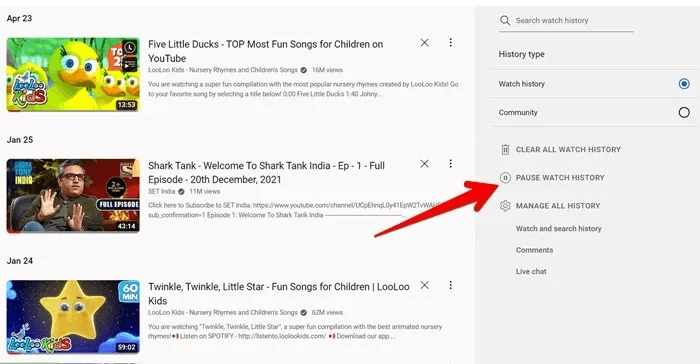Remove Twinkle Twinkle Little Star from history
The height and width of the screenshot is (364, 700).
(425, 285)
